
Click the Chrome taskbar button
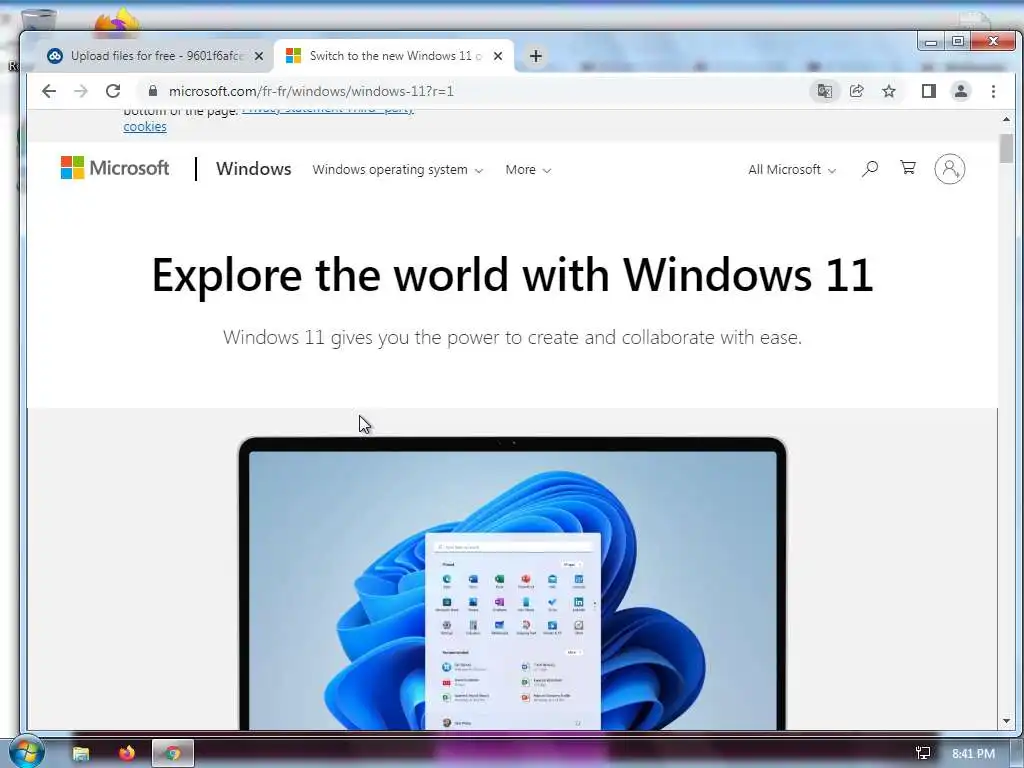tap(172, 754)
